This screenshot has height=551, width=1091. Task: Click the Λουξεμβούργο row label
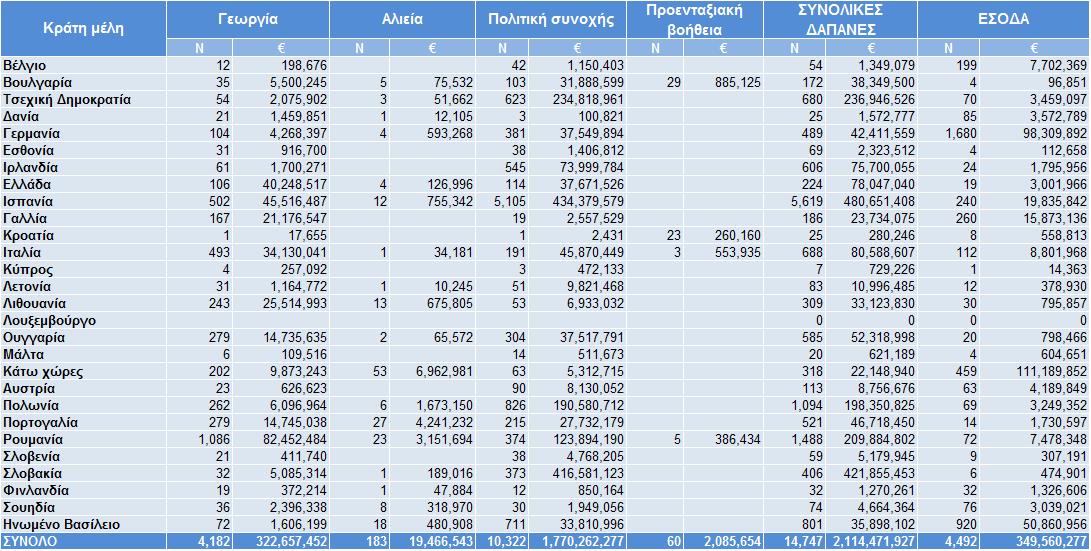[x=49, y=321]
